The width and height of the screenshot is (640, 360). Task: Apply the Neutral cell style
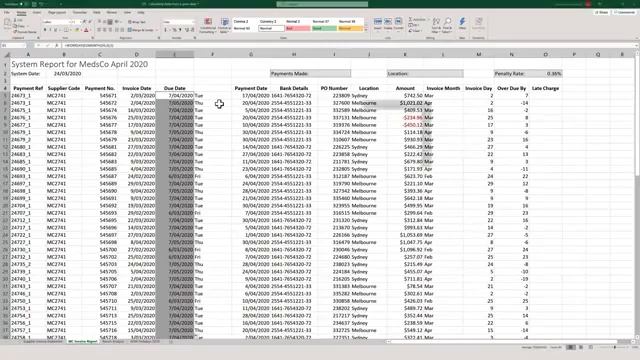coord(350,29)
